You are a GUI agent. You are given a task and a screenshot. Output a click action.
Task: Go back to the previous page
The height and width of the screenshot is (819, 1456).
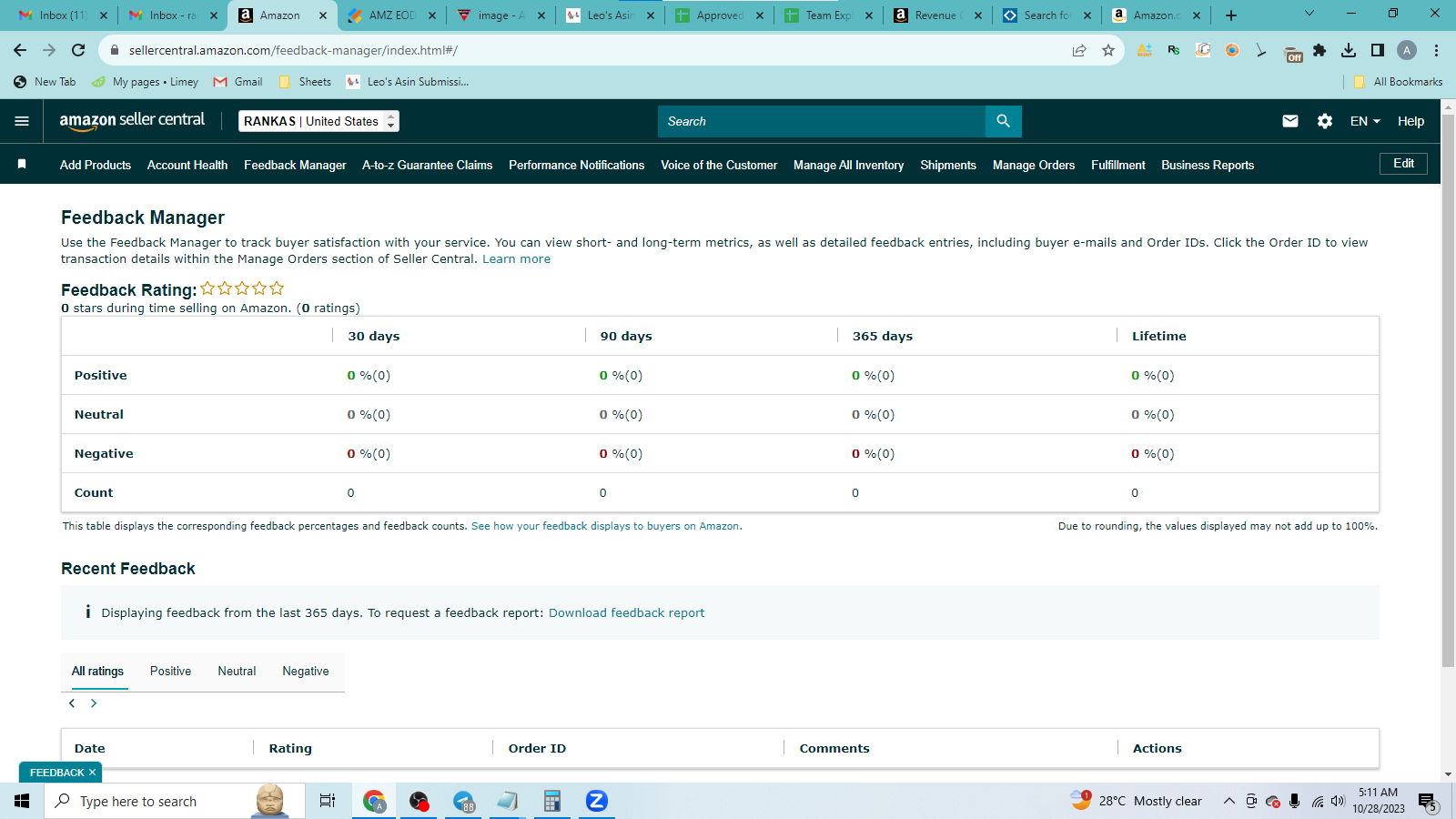[20, 50]
